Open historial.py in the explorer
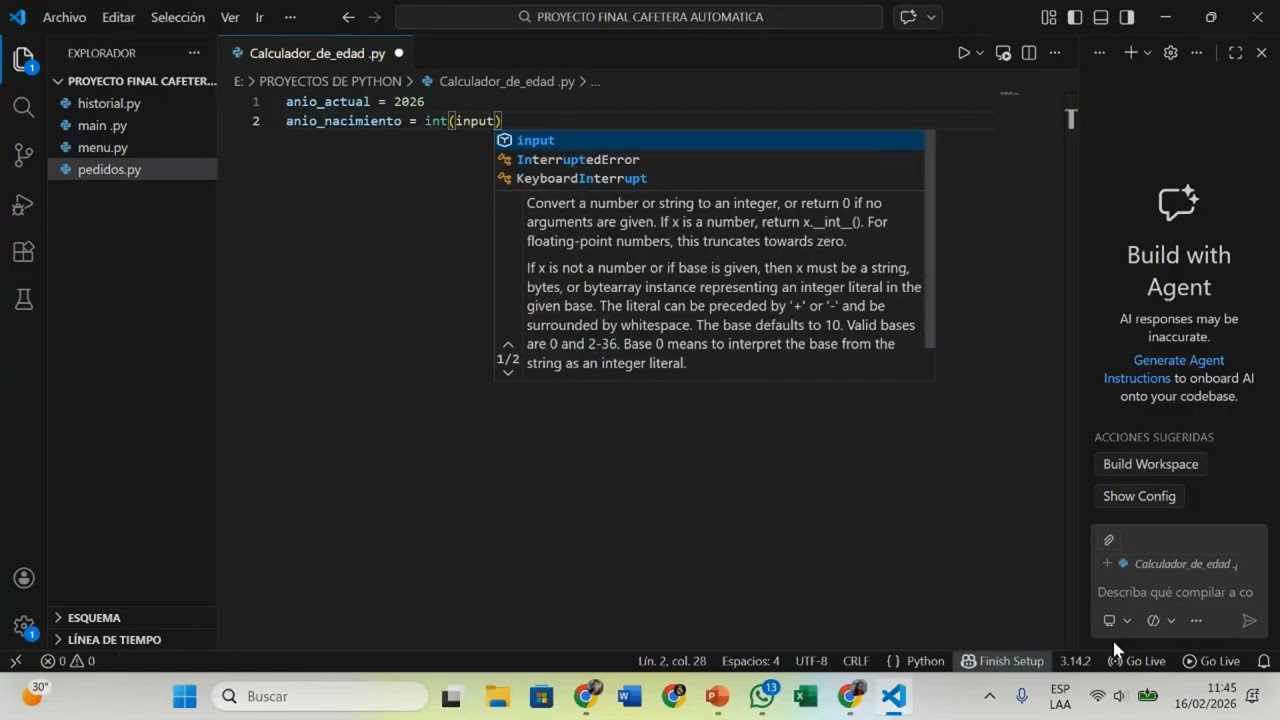The image size is (1280, 720). pyautogui.click(x=109, y=103)
